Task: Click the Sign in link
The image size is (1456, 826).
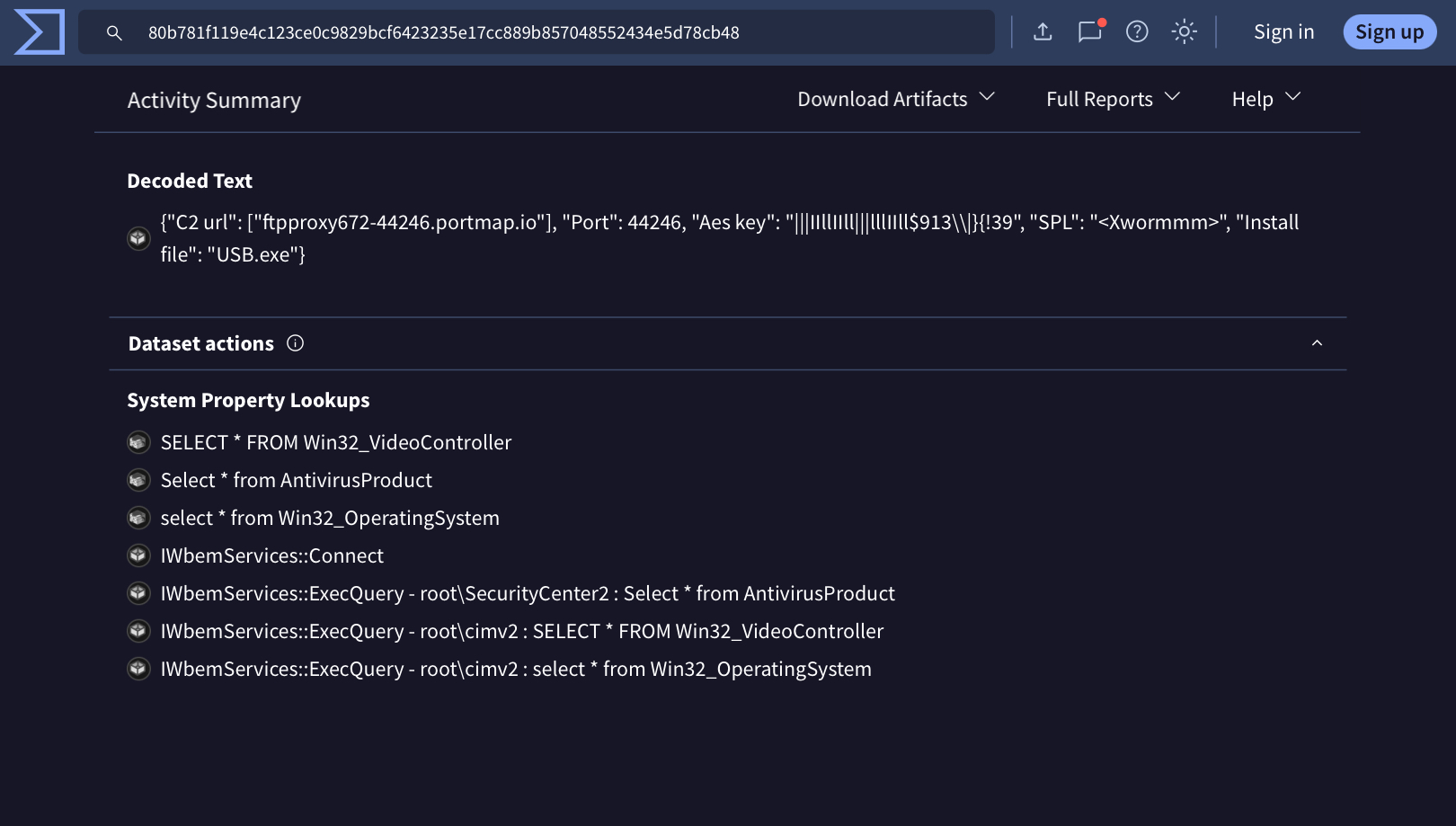Action: pyautogui.click(x=1283, y=32)
